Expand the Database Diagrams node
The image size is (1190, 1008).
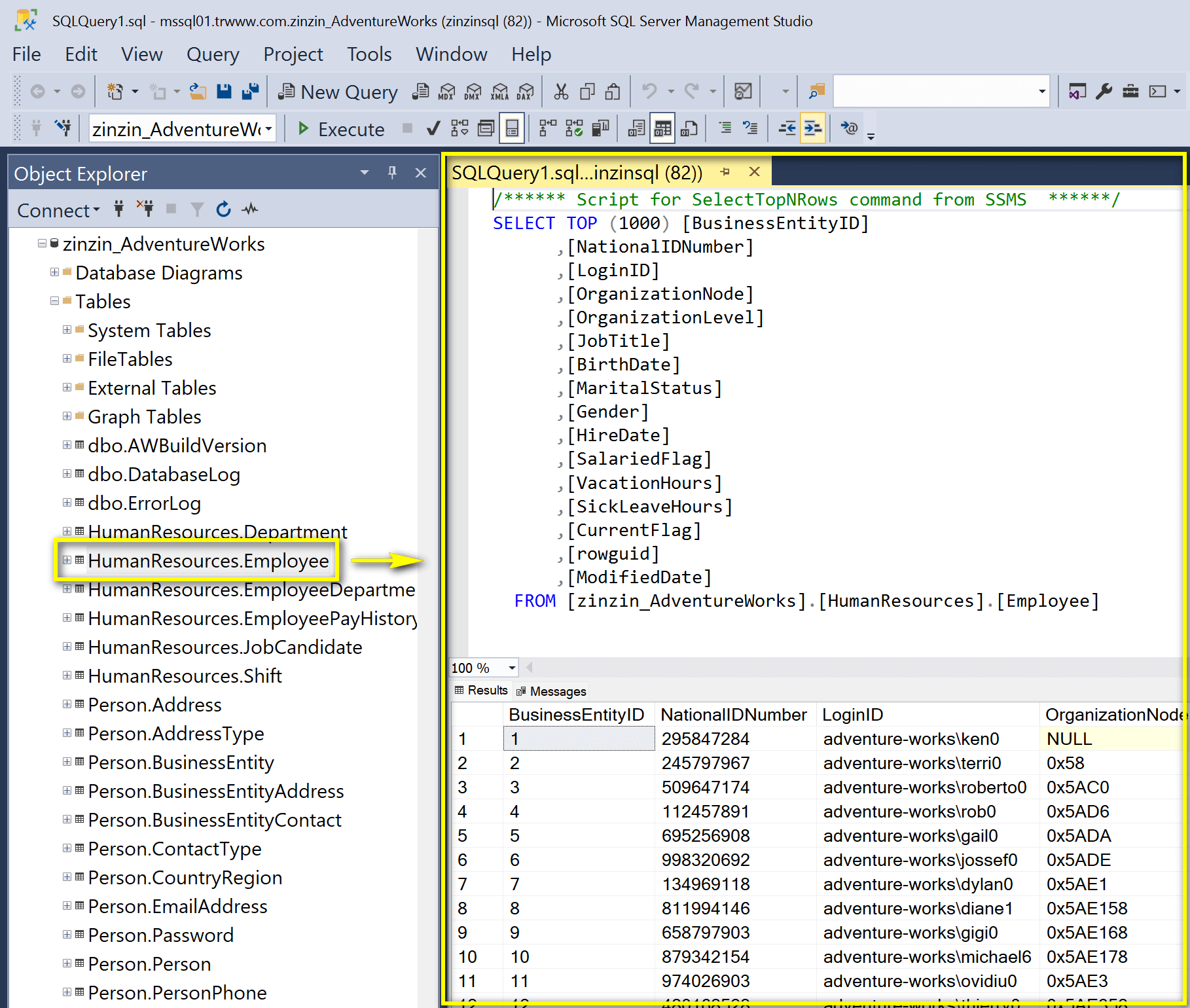(x=55, y=272)
